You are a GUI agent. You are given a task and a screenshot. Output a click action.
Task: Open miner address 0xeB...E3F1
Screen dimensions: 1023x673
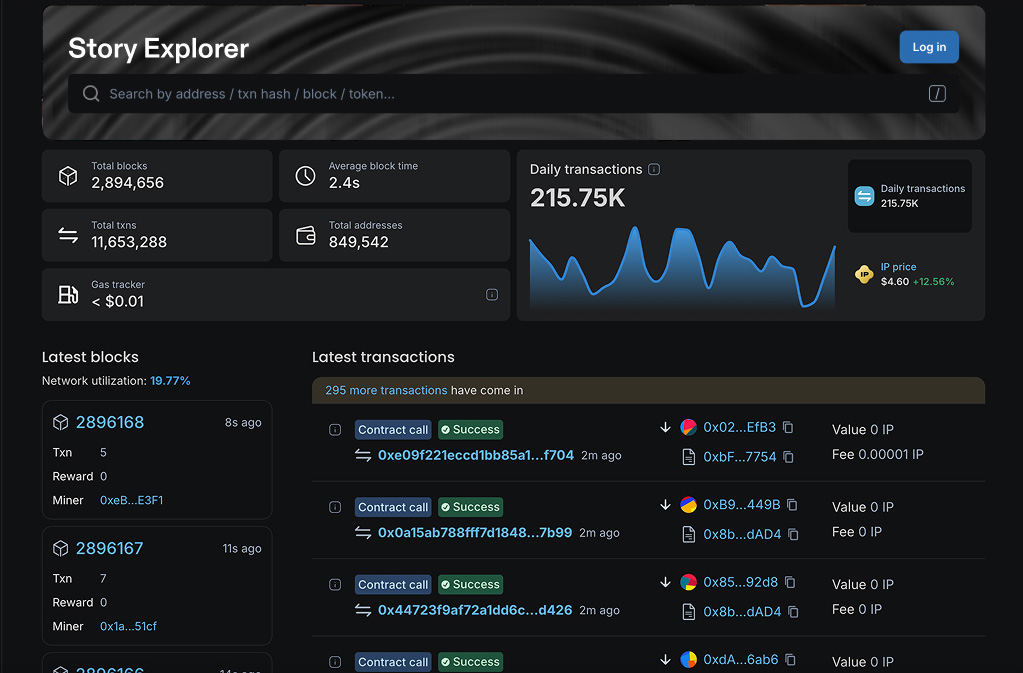tap(131, 500)
